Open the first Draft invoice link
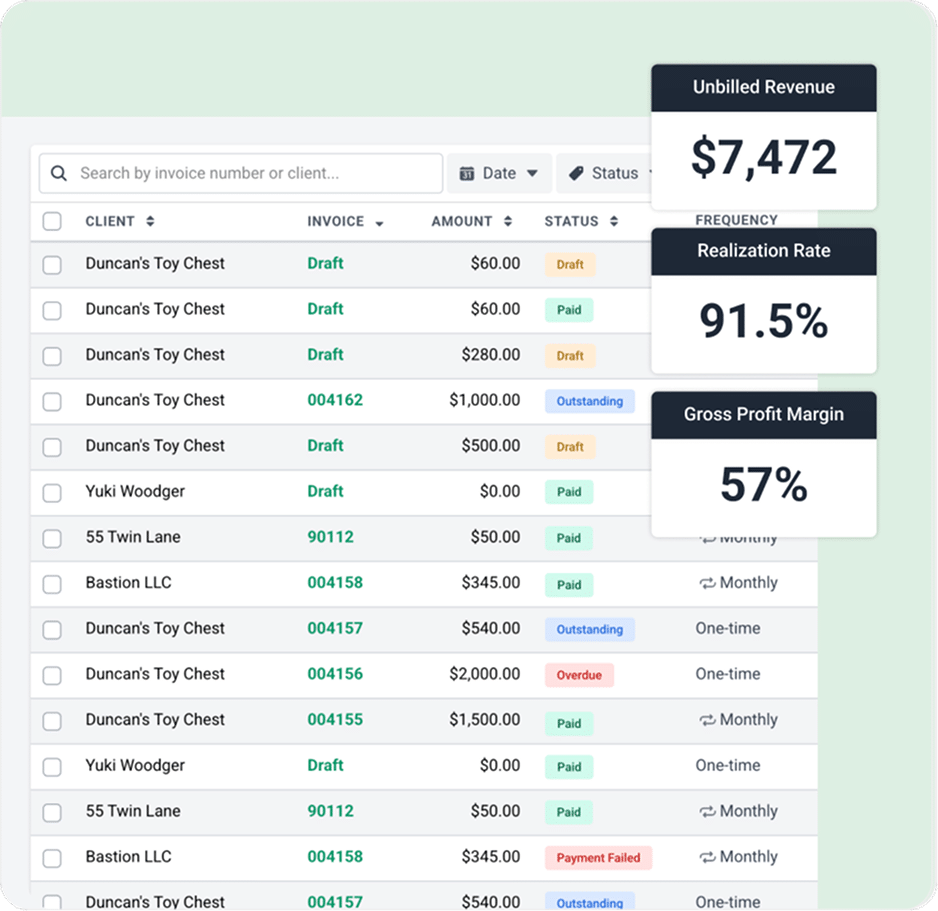This screenshot has height=911, width=938. [x=325, y=264]
